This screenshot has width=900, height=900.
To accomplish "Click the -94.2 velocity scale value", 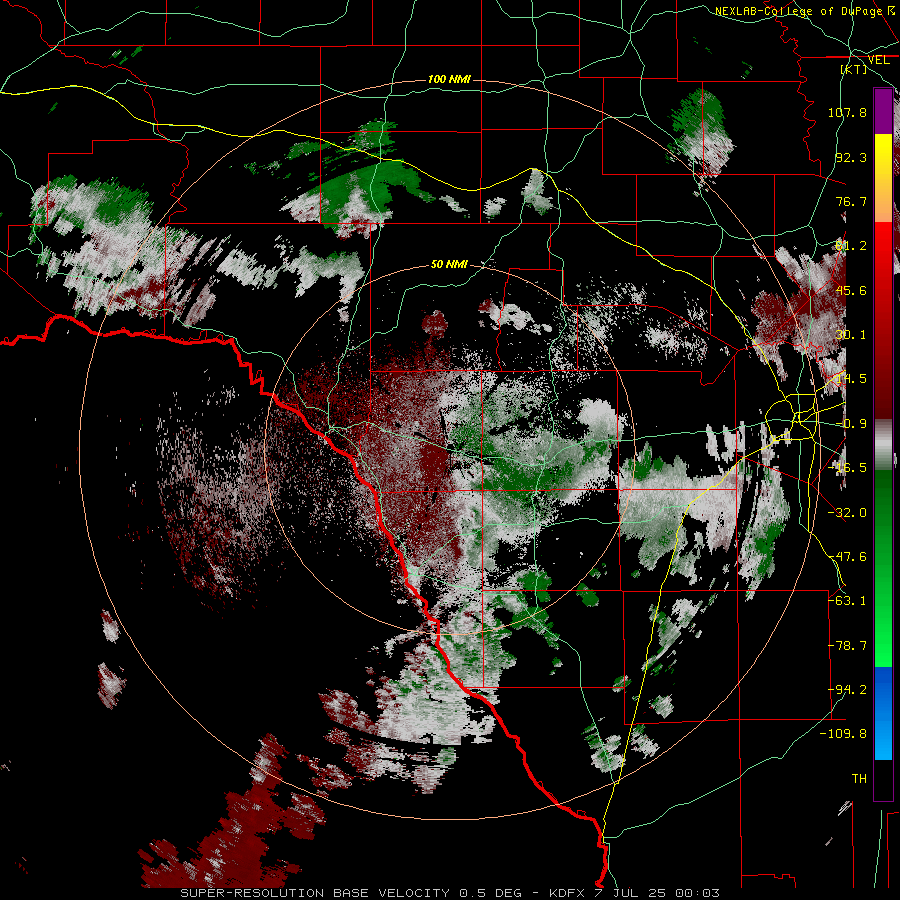I will tap(847, 690).
